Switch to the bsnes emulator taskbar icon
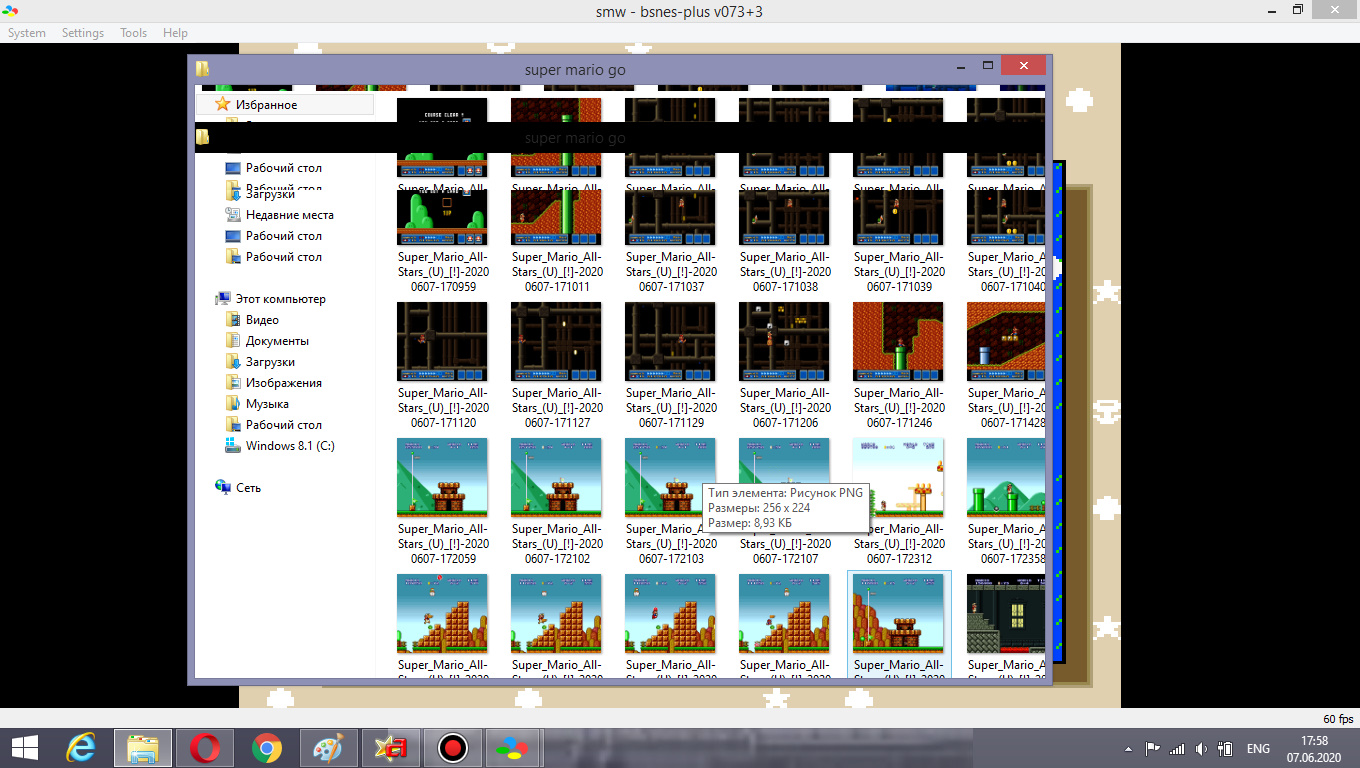1360x768 pixels. click(514, 748)
